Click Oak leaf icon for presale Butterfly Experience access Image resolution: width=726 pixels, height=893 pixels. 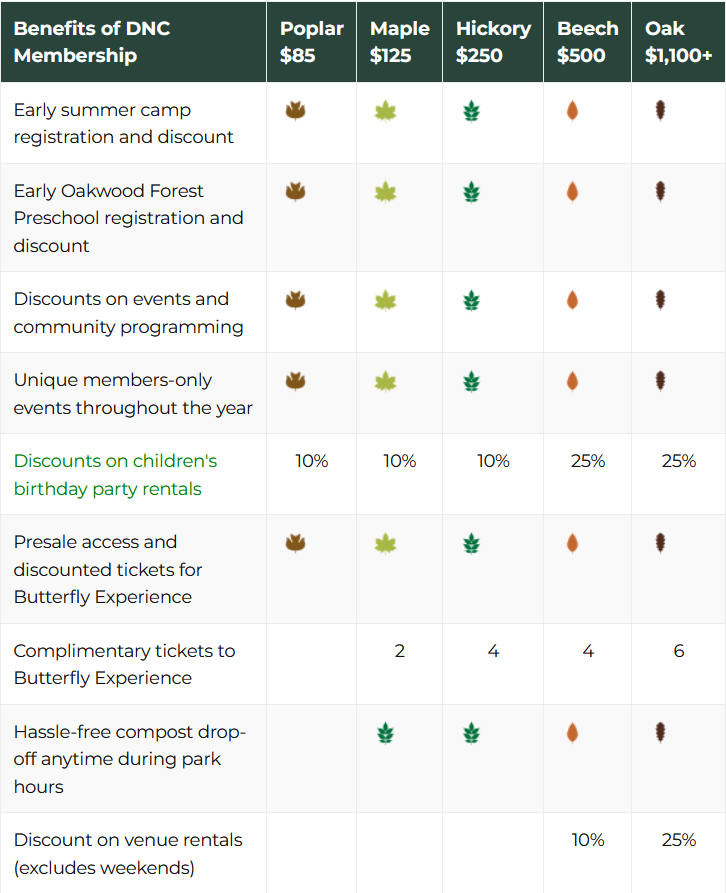coord(661,543)
